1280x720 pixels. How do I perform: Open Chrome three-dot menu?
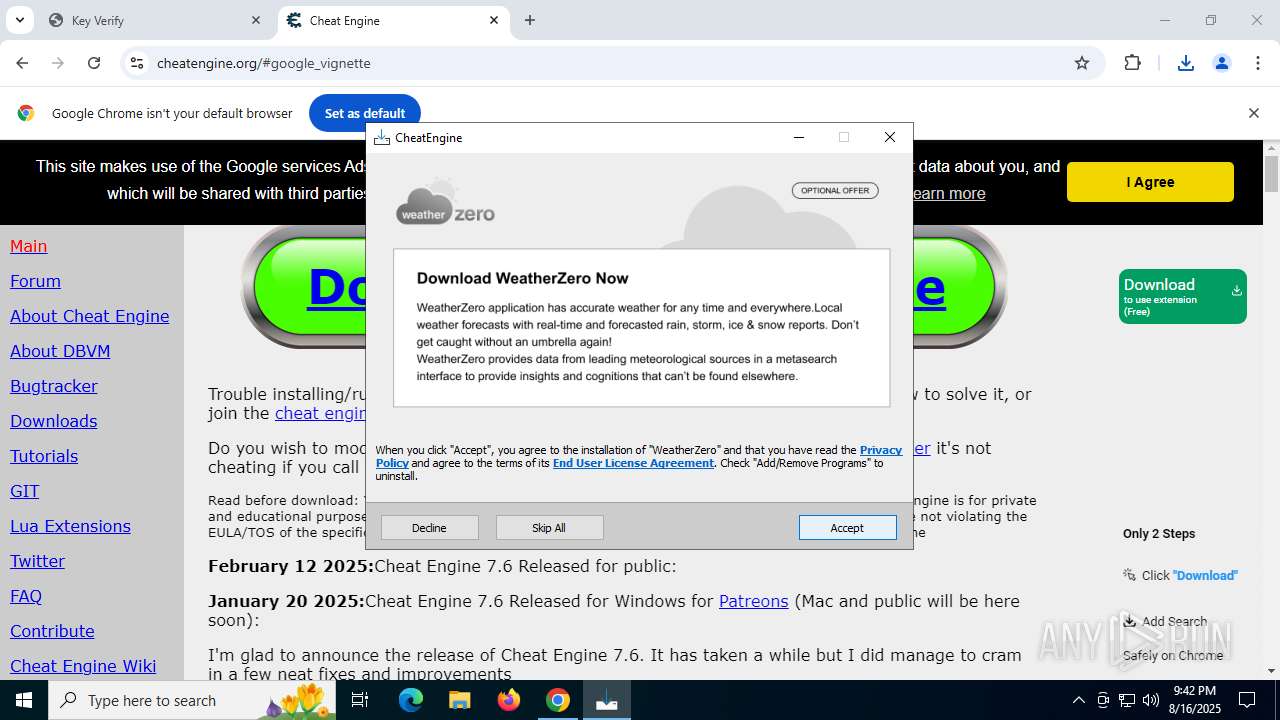tap(1258, 63)
